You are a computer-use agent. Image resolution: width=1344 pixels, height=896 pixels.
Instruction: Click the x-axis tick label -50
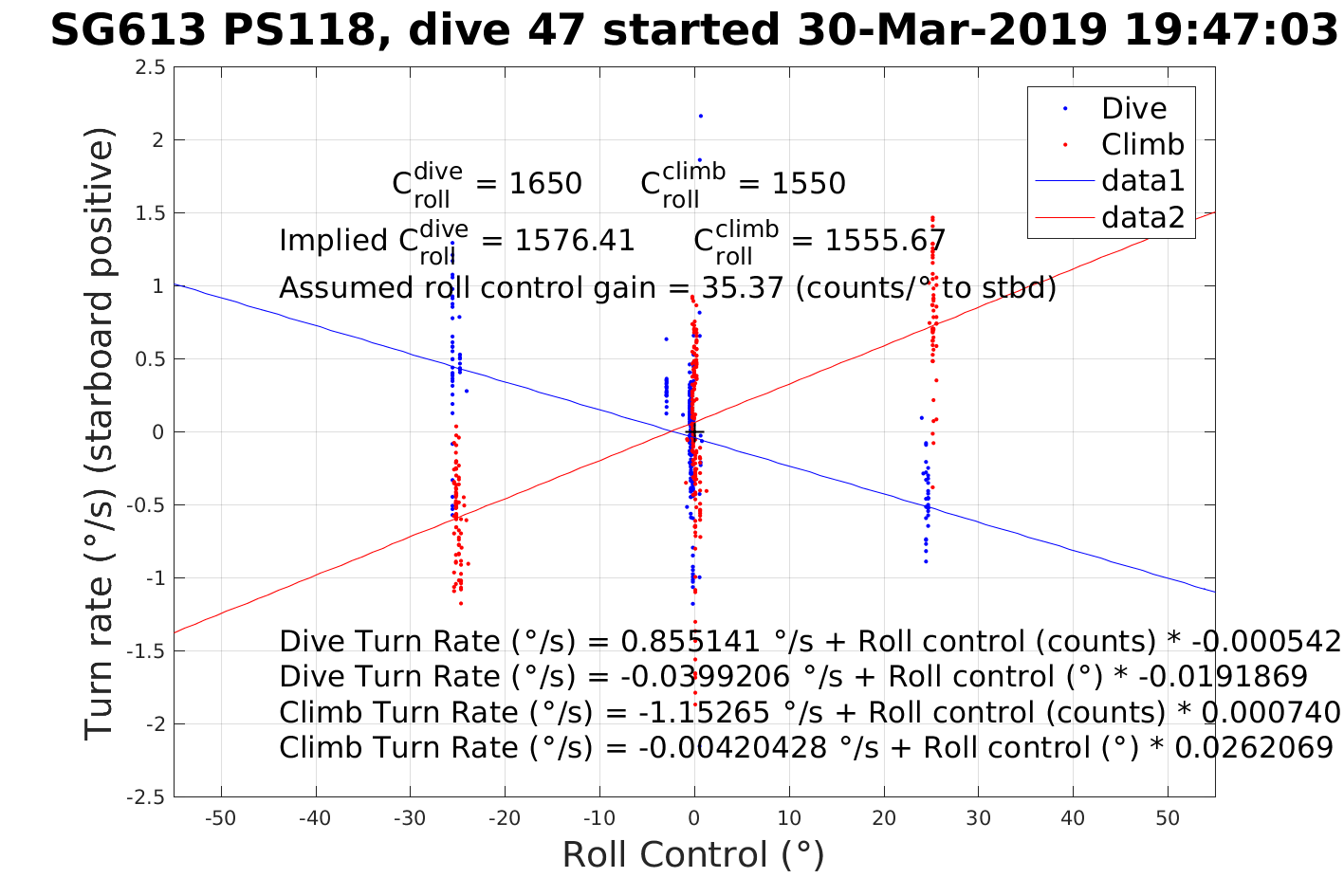pos(220,818)
